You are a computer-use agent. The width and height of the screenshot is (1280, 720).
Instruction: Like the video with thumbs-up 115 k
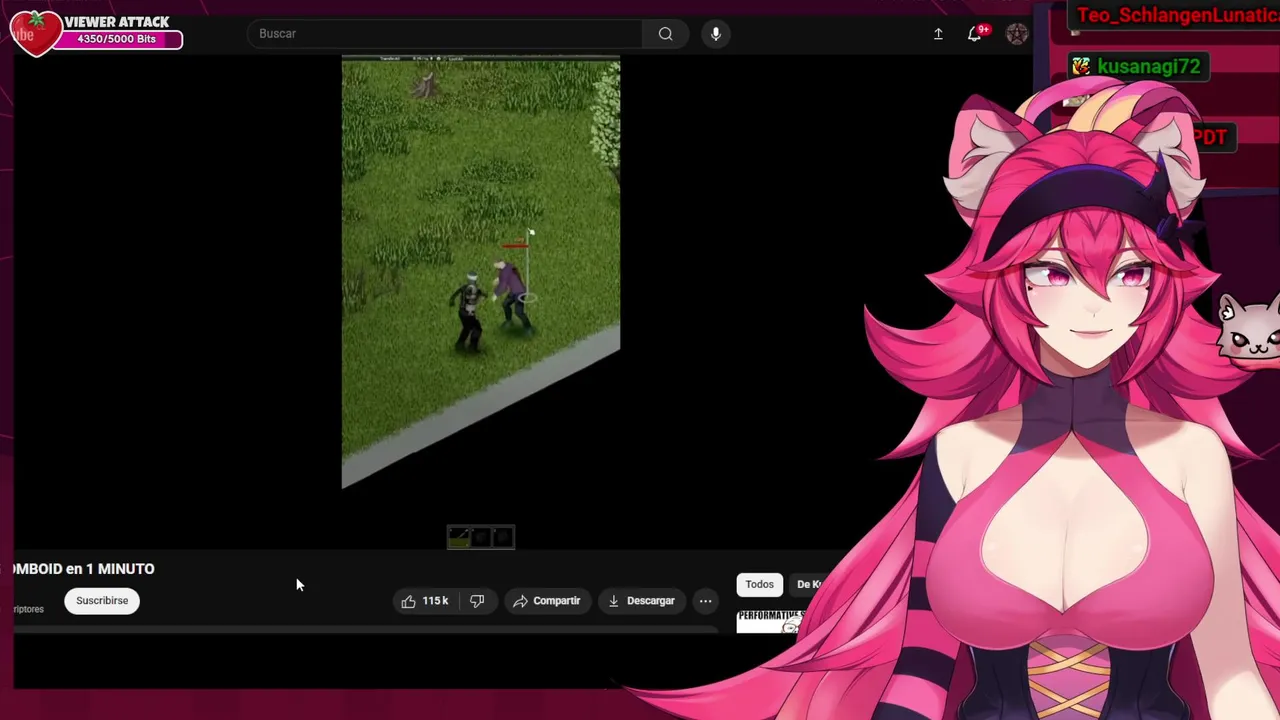425,601
